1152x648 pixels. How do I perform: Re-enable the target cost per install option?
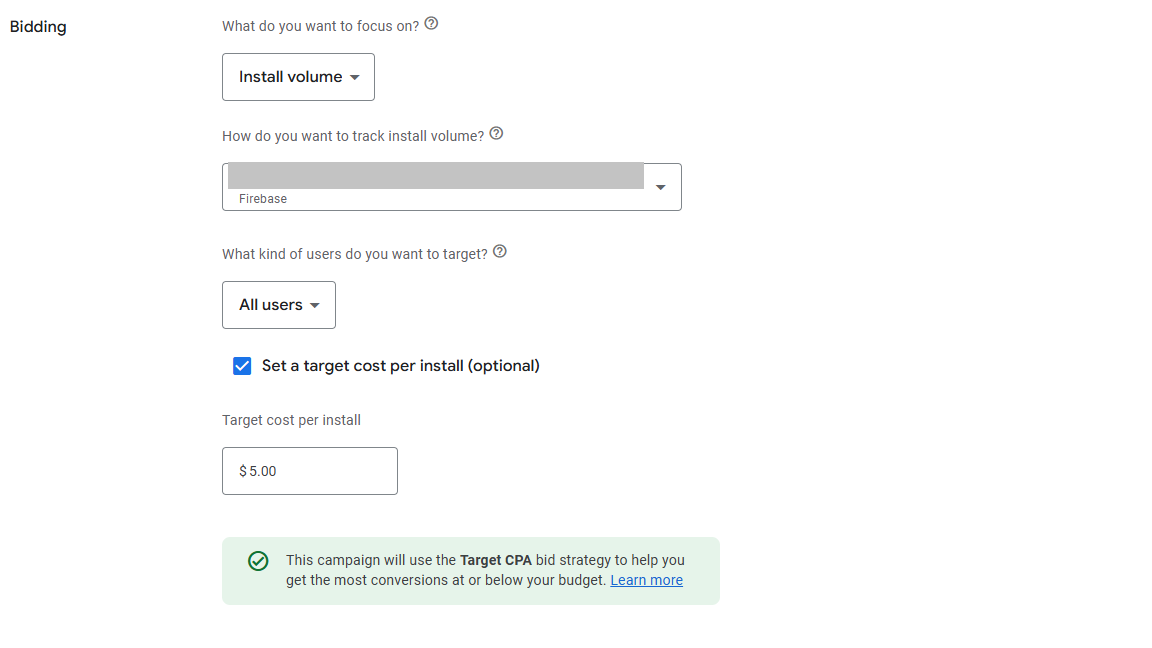(242, 366)
